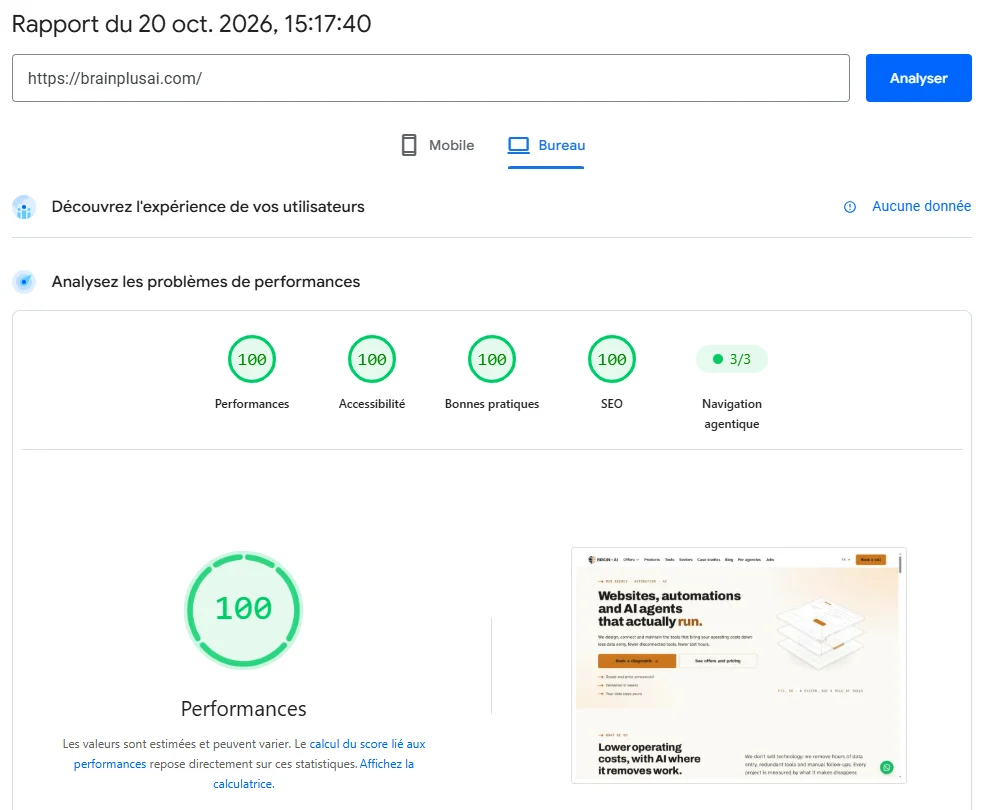
Task: Click the Bonnes pratiques label
Action: pyautogui.click(x=491, y=404)
